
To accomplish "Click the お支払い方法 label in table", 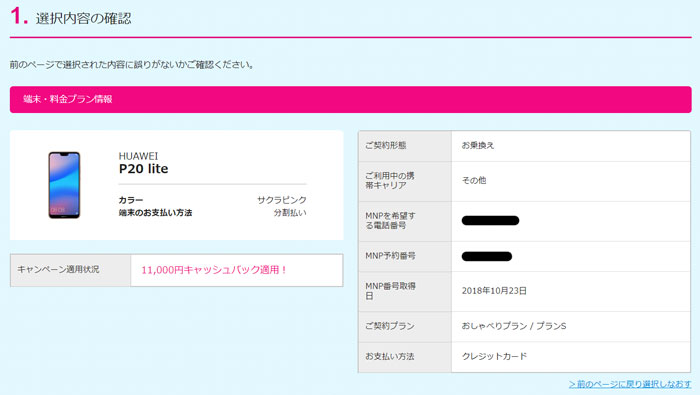I will 390,357.
